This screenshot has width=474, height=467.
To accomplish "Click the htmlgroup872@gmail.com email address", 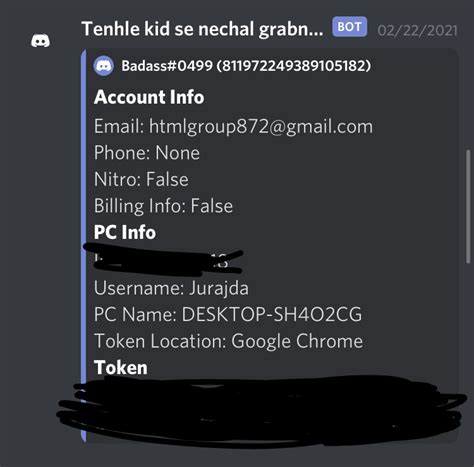I will tap(261, 127).
